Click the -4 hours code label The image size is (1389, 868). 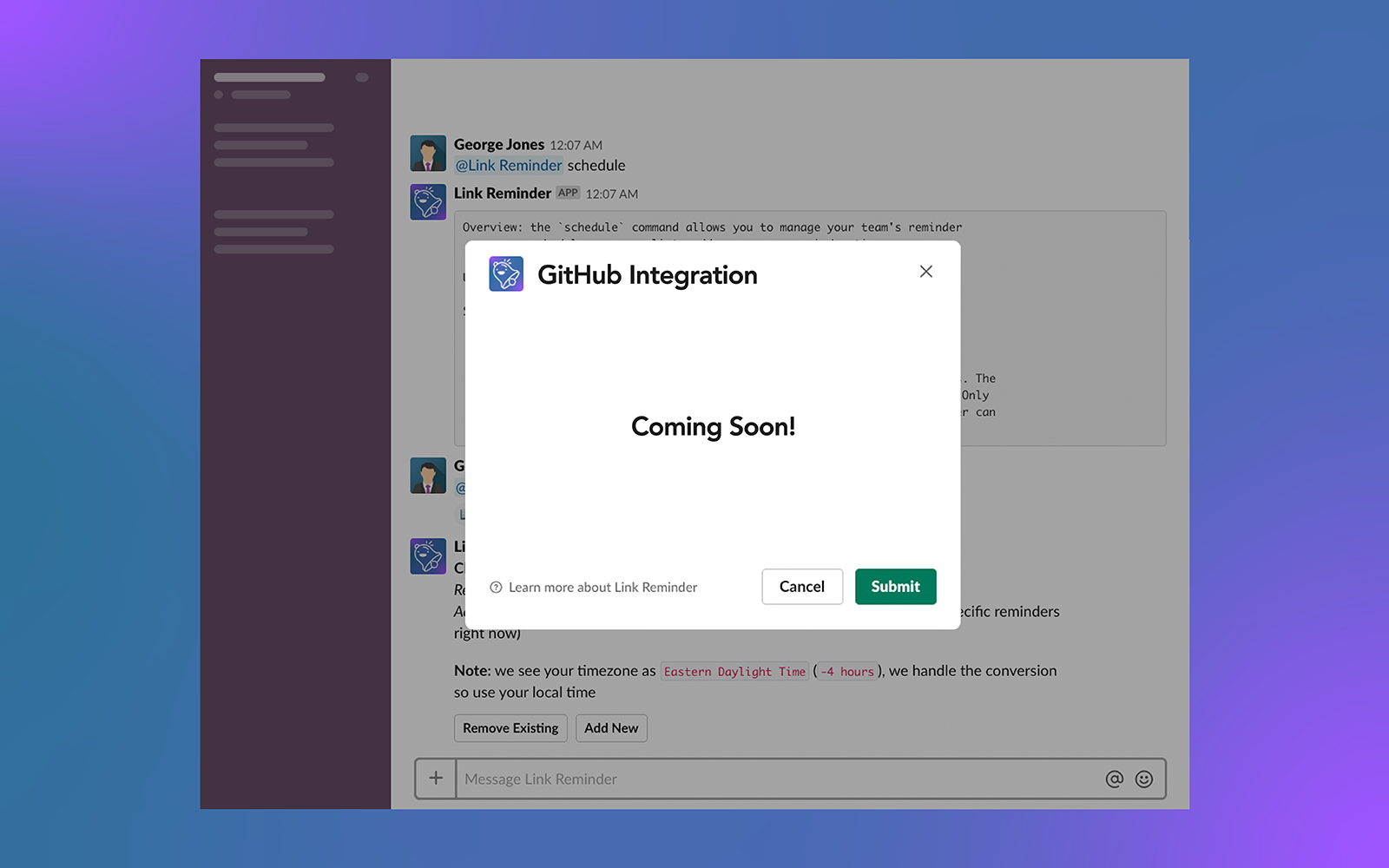pos(847,672)
